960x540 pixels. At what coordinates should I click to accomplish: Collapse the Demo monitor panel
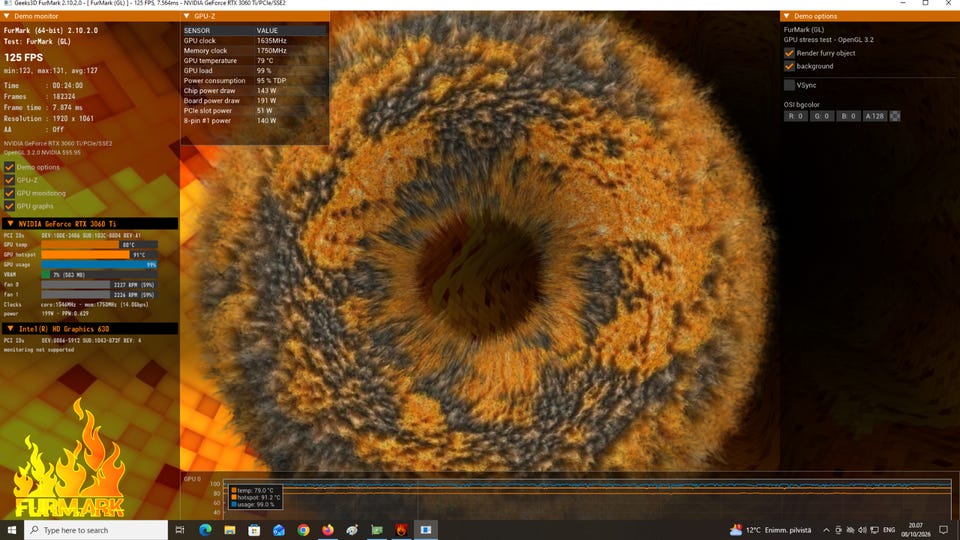tap(7, 16)
